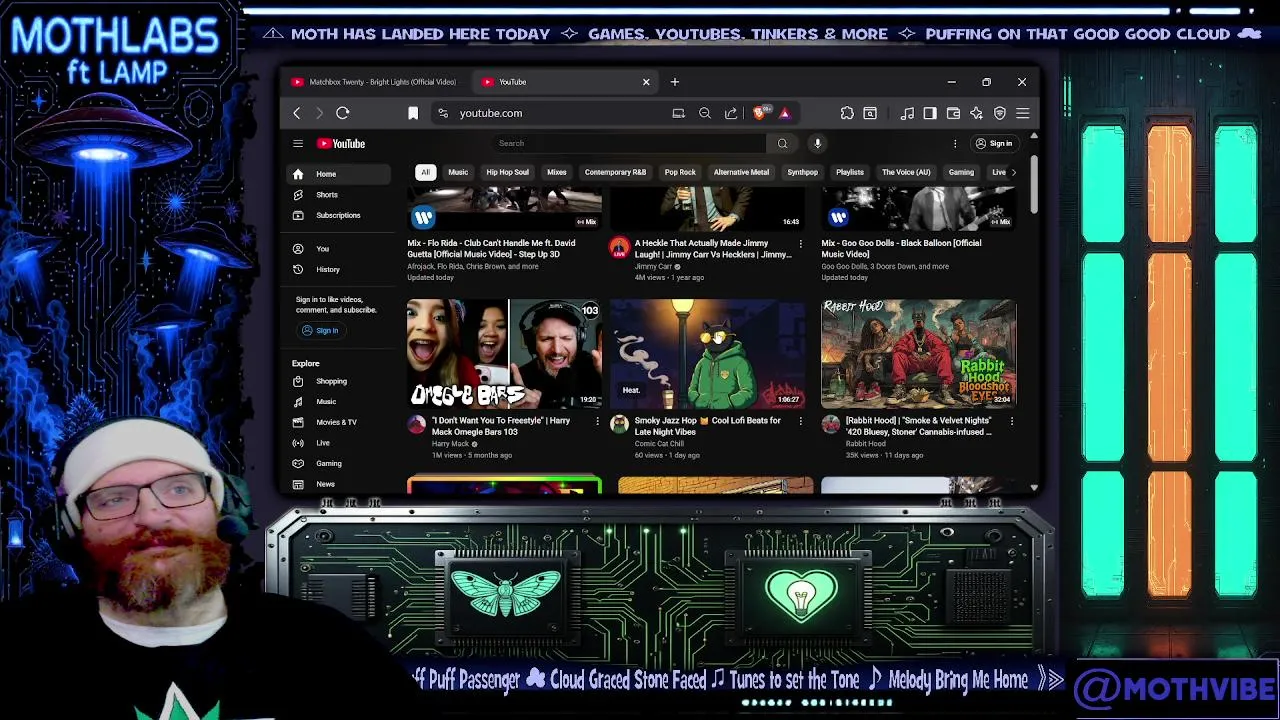Screen dimensions: 1280x720
Task: Open a new browser tab with plus
Action: tap(675, 82)
